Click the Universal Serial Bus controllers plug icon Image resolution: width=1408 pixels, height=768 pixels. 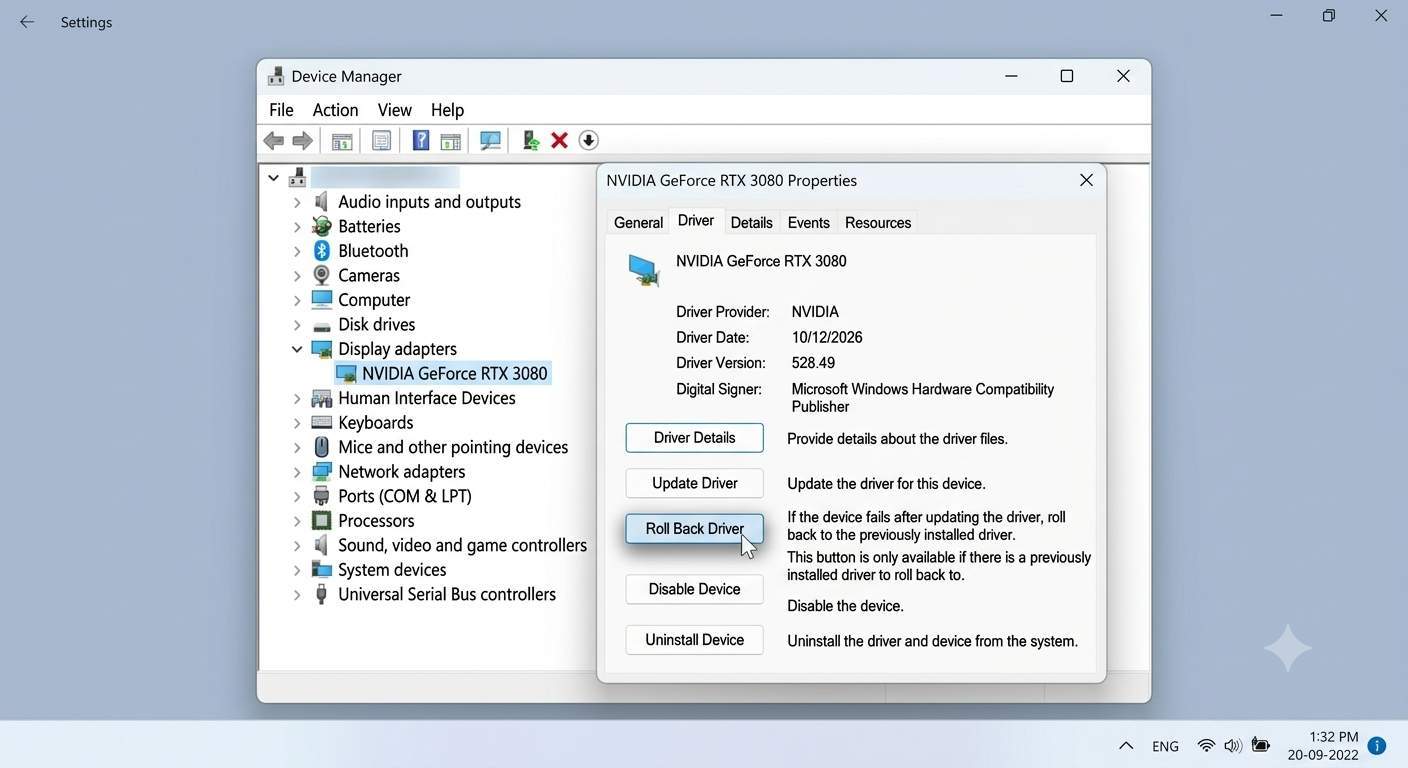322,594
